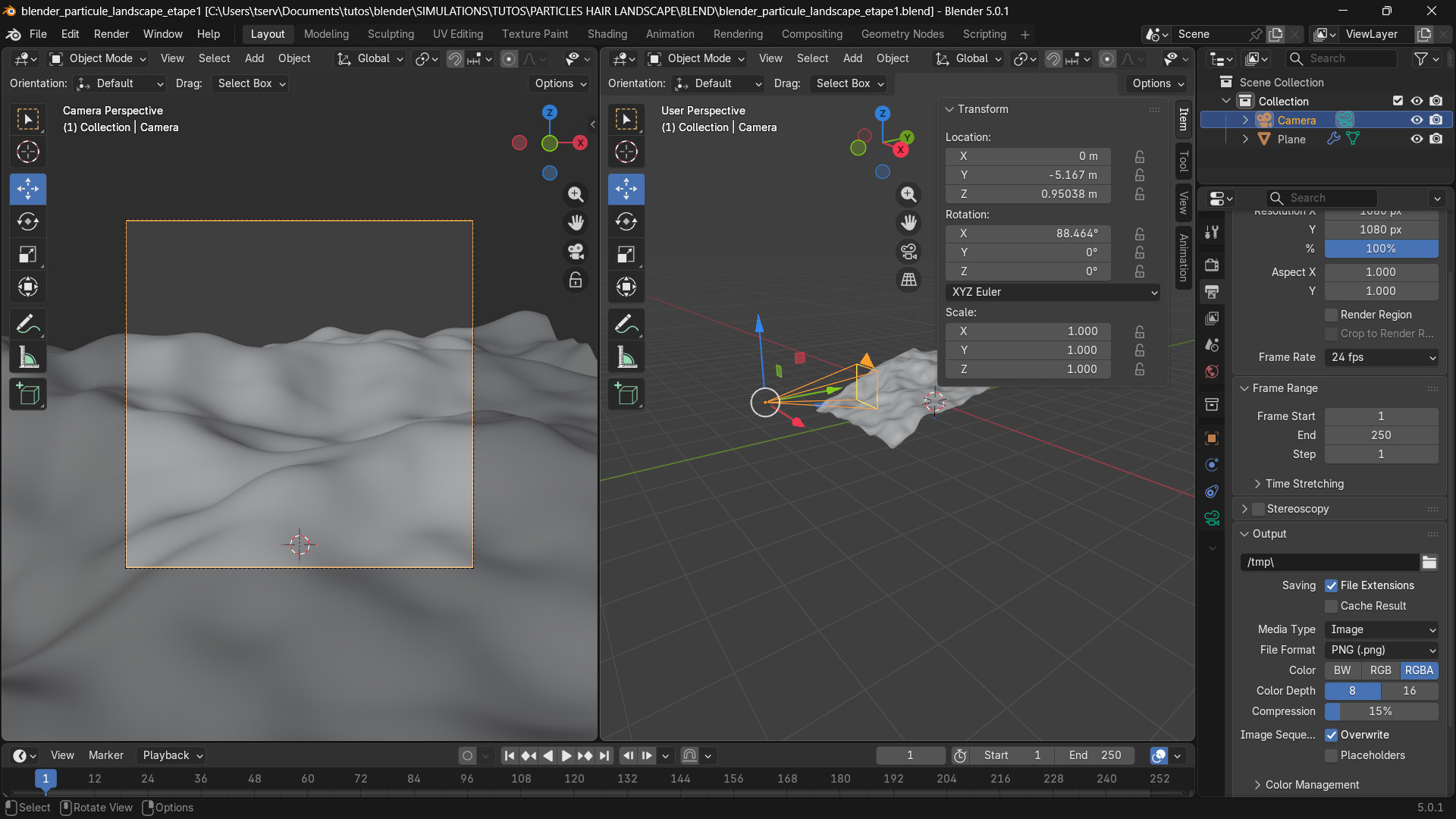Switch to orthographic view grid icon
The image size is (1456, 819).
[908, 280]
